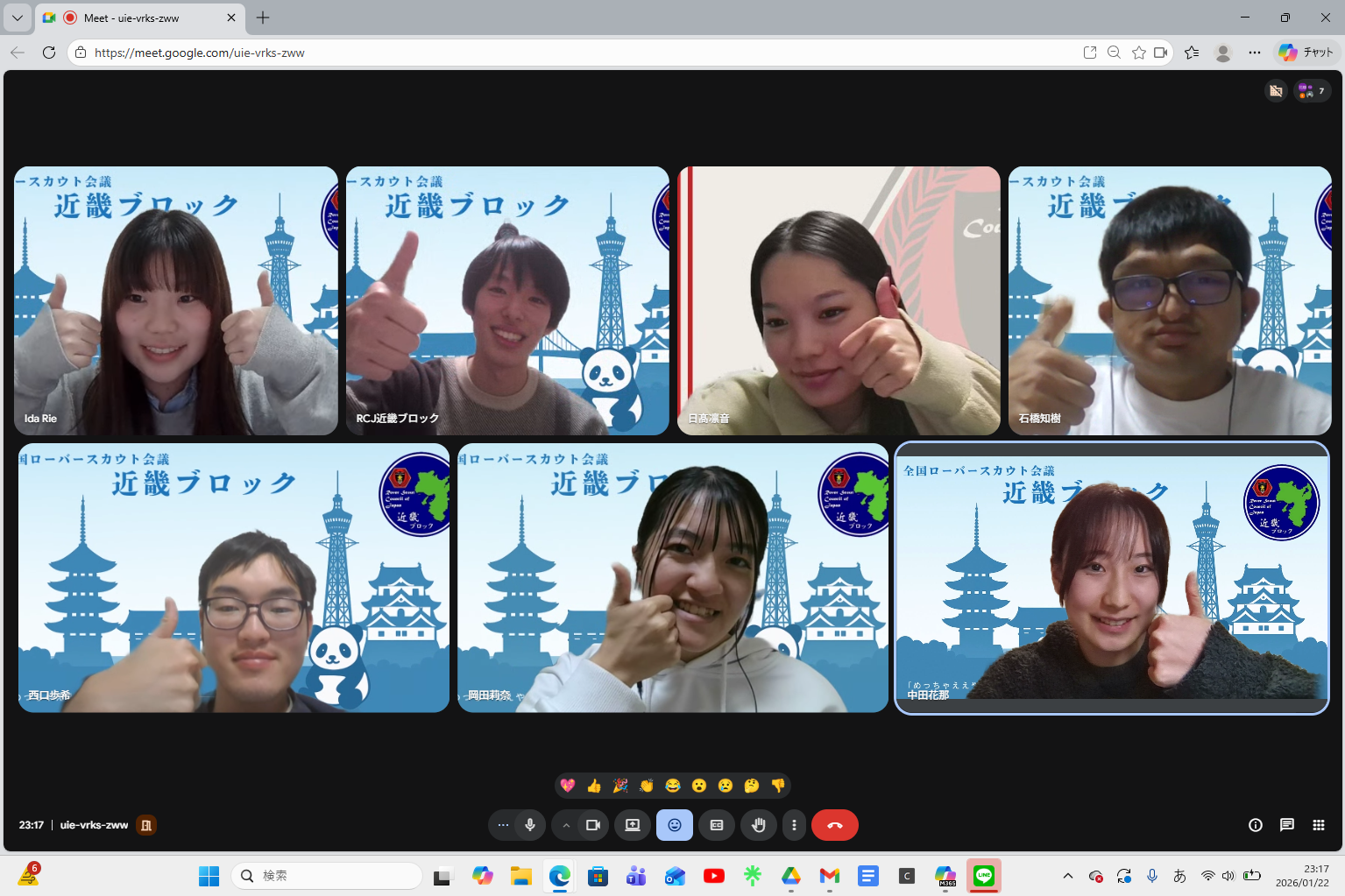Send the party popper reaction

point(620,786)
